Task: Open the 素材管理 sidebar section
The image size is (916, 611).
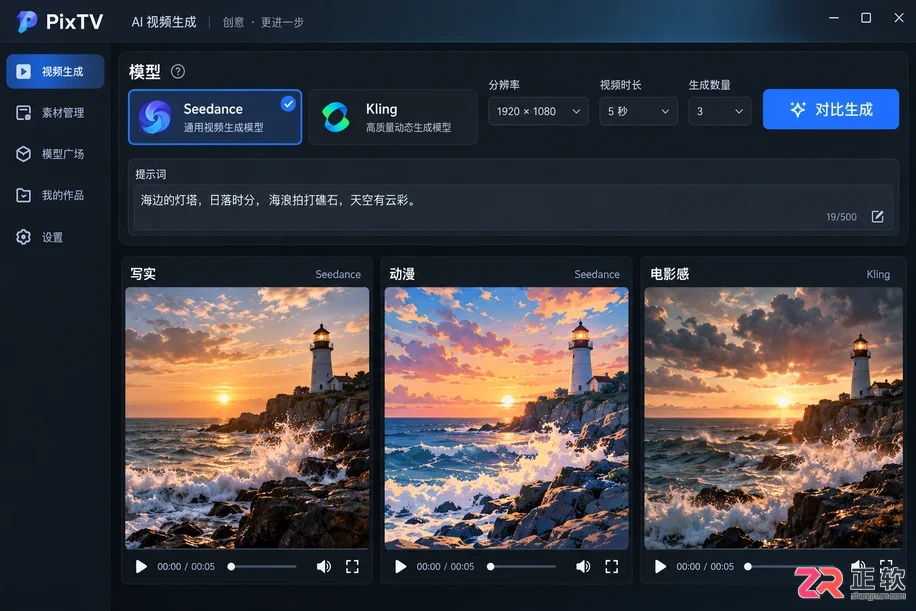Action: click(55, 113)
